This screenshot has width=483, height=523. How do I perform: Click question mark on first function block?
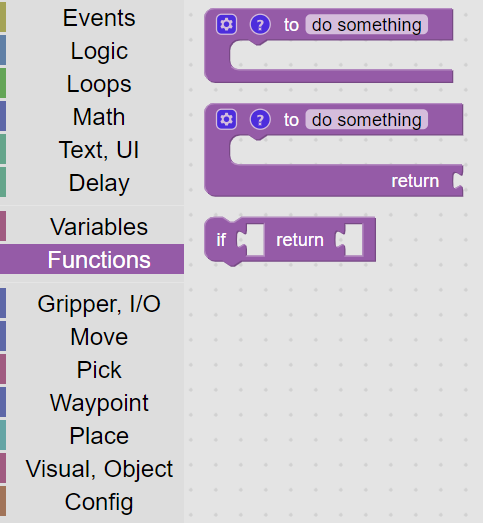coord(260,25)
